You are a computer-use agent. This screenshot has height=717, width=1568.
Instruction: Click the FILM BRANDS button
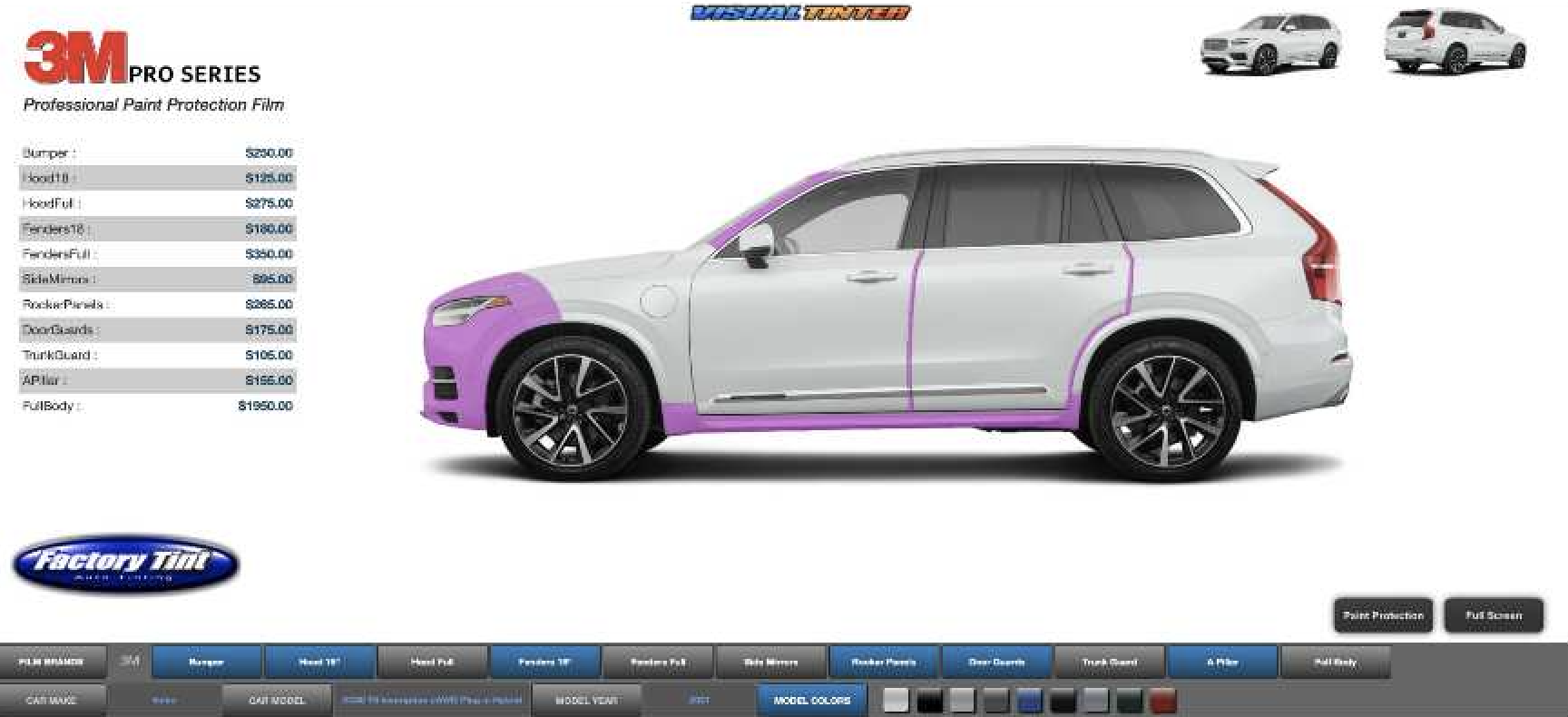click(52, 663)
